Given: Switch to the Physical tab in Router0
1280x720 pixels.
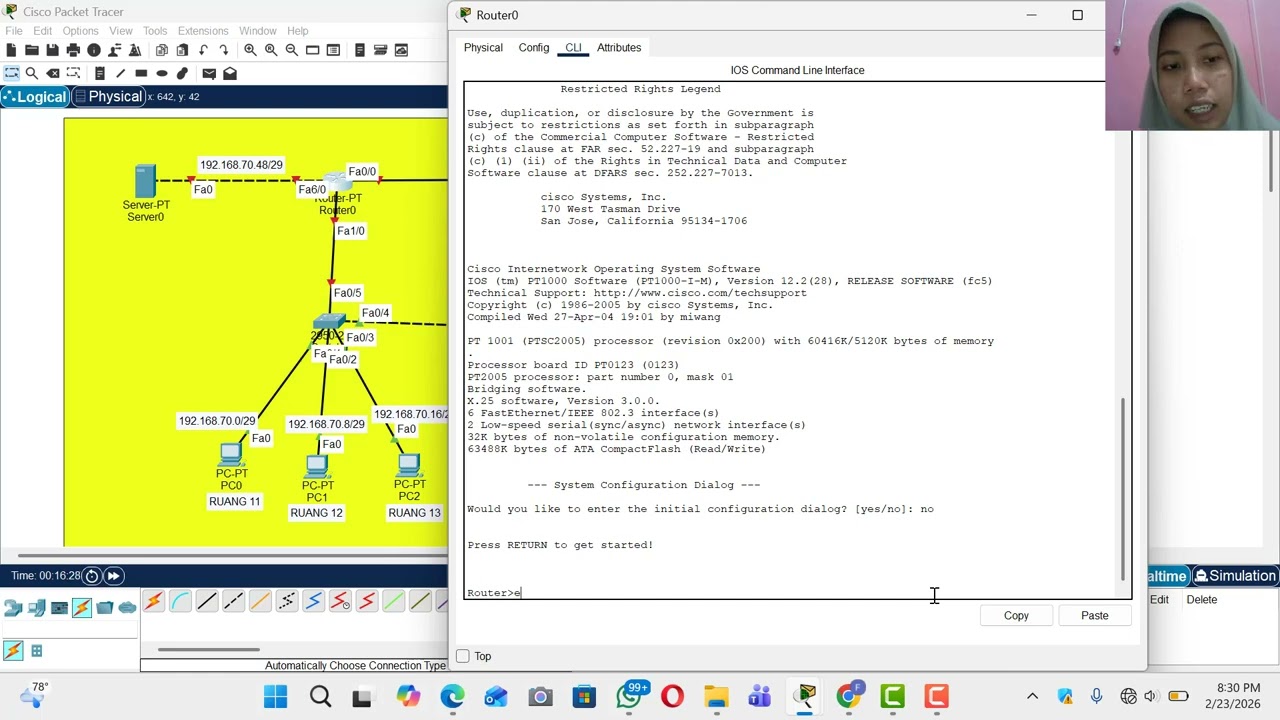Looking at the screenshot, I should [483, 48].
